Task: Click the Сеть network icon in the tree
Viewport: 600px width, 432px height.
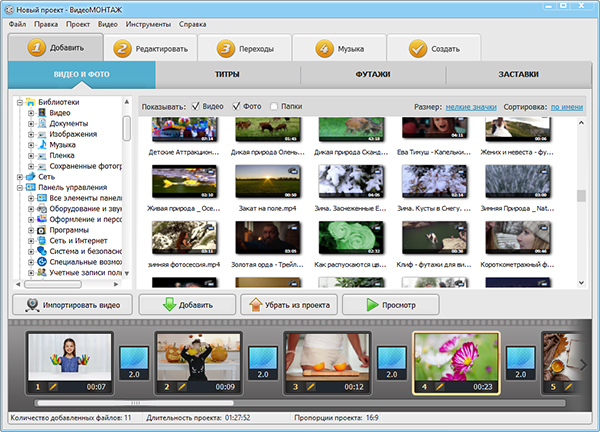Action: click(30, 177)
